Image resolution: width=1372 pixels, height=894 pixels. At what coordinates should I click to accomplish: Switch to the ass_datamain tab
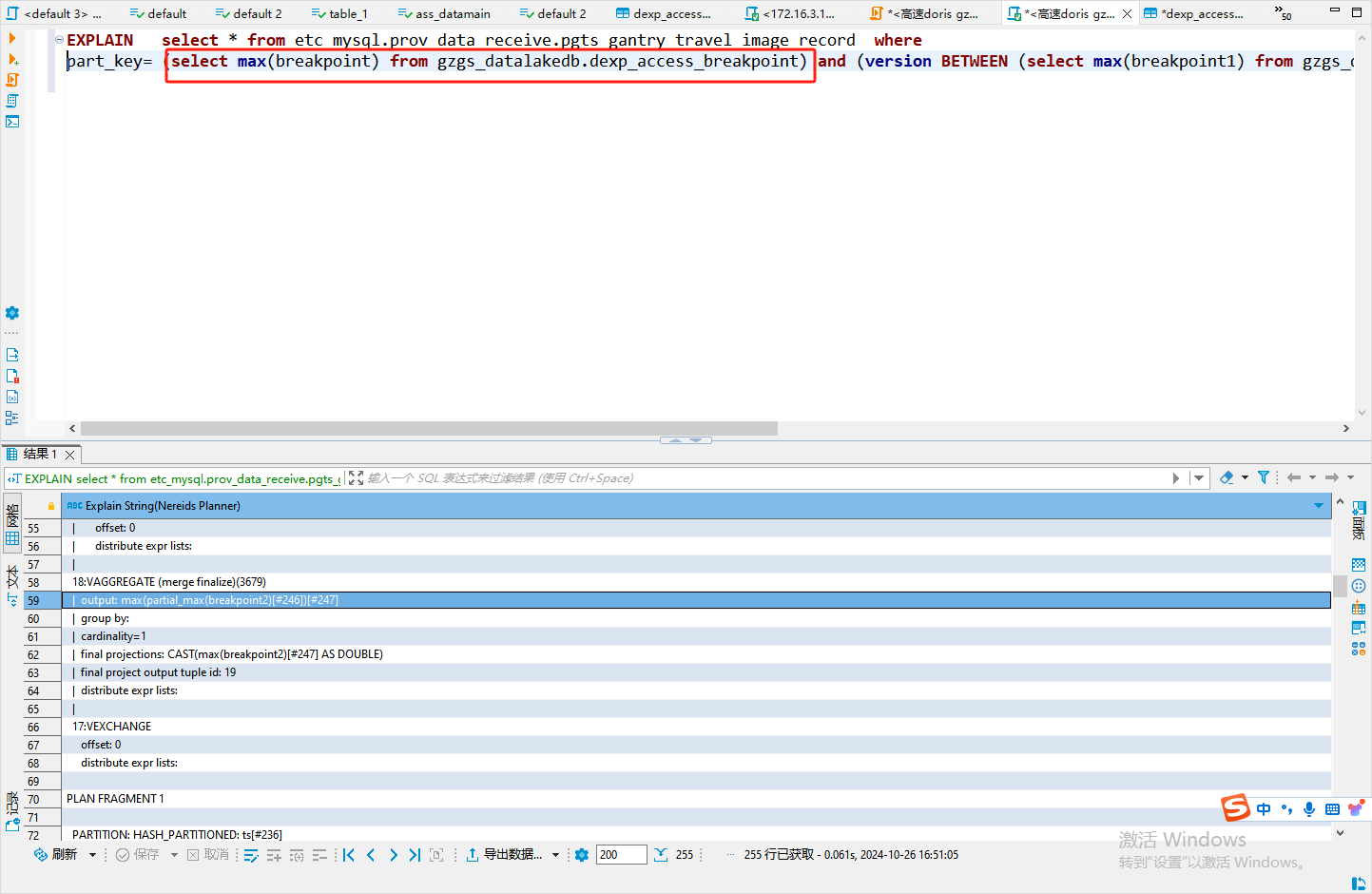click(445, 13)
